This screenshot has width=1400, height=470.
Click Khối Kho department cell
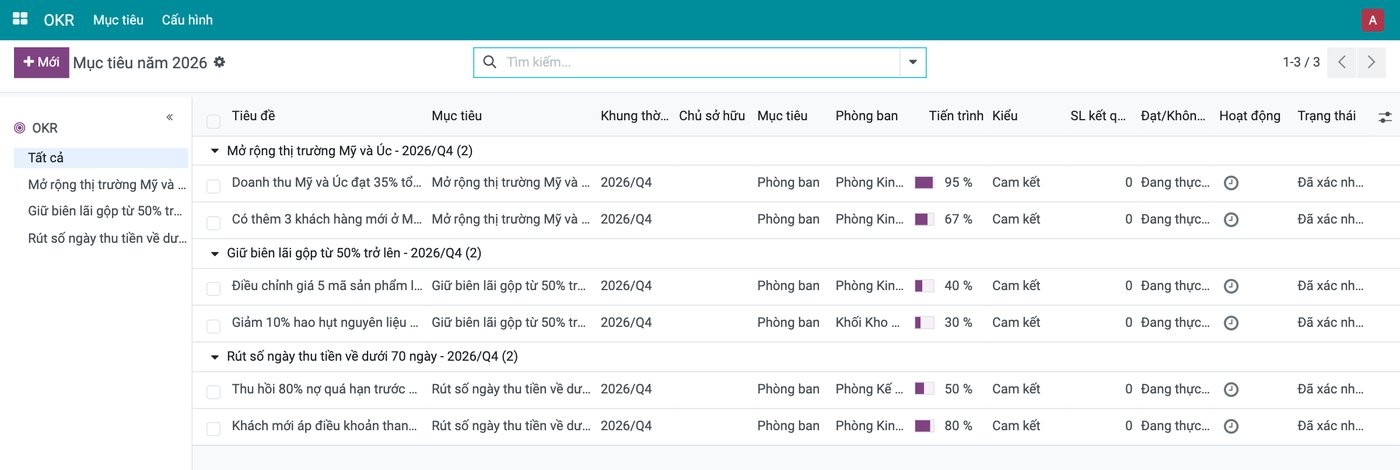tap(870, 322)
